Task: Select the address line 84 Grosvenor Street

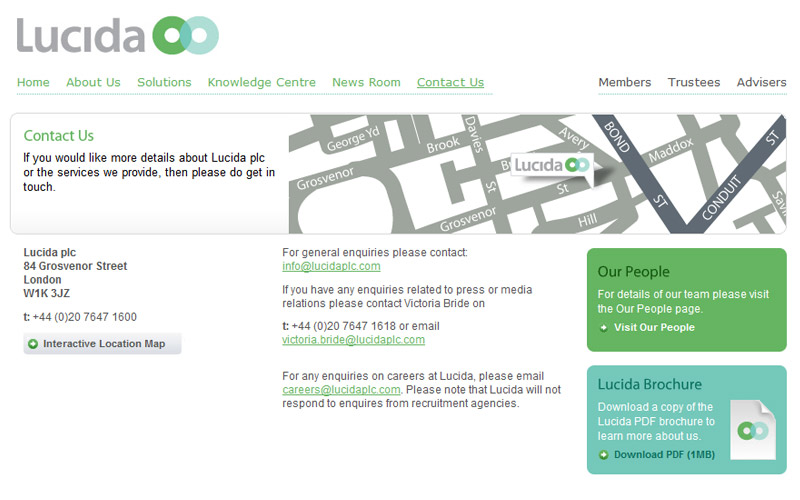Action: coord(75,266)
